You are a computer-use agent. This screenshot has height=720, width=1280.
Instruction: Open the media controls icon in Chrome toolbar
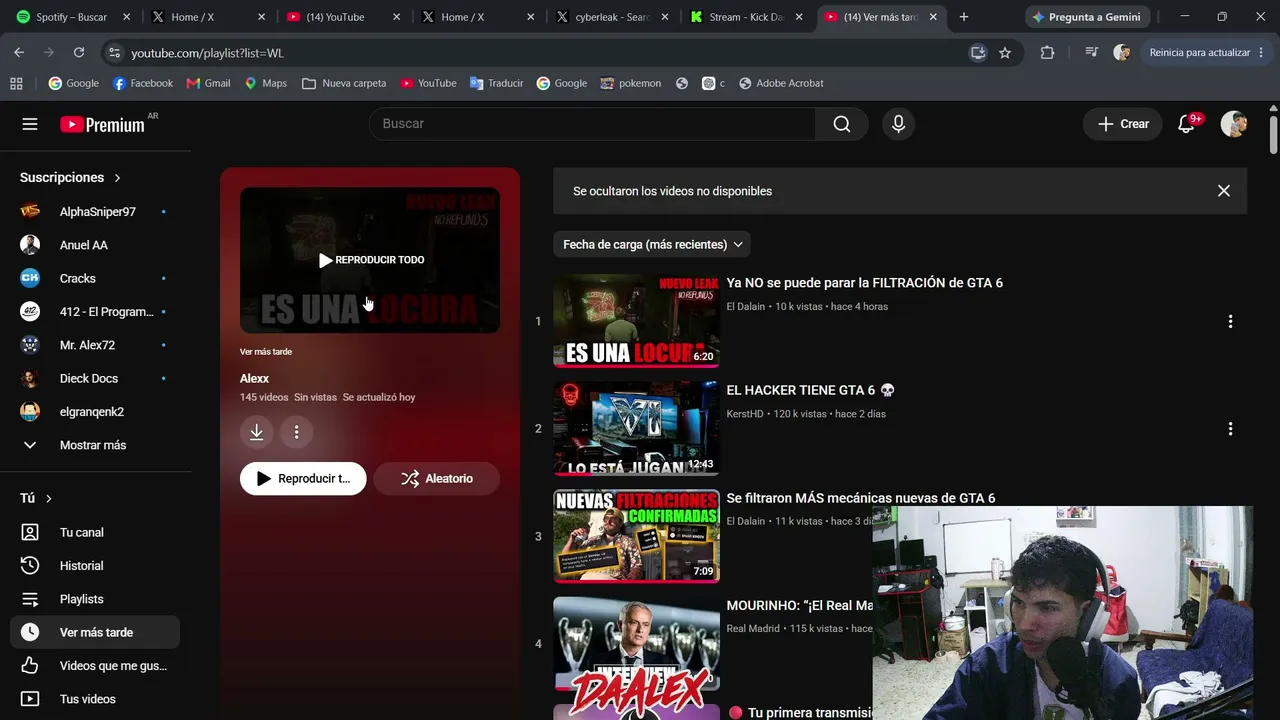pyautogui.click(x=1091, y=53)
